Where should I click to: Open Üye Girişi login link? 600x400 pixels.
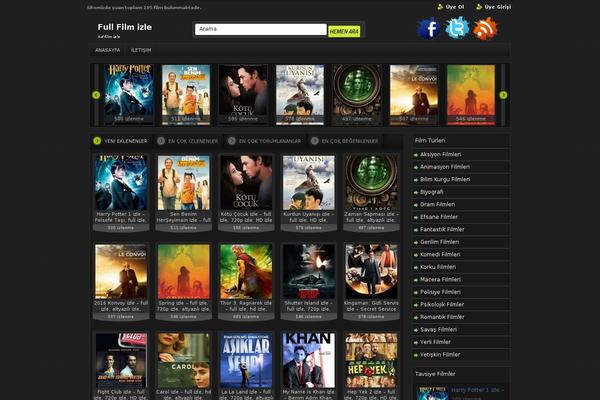pyautogui.click(x=497, y=7)
